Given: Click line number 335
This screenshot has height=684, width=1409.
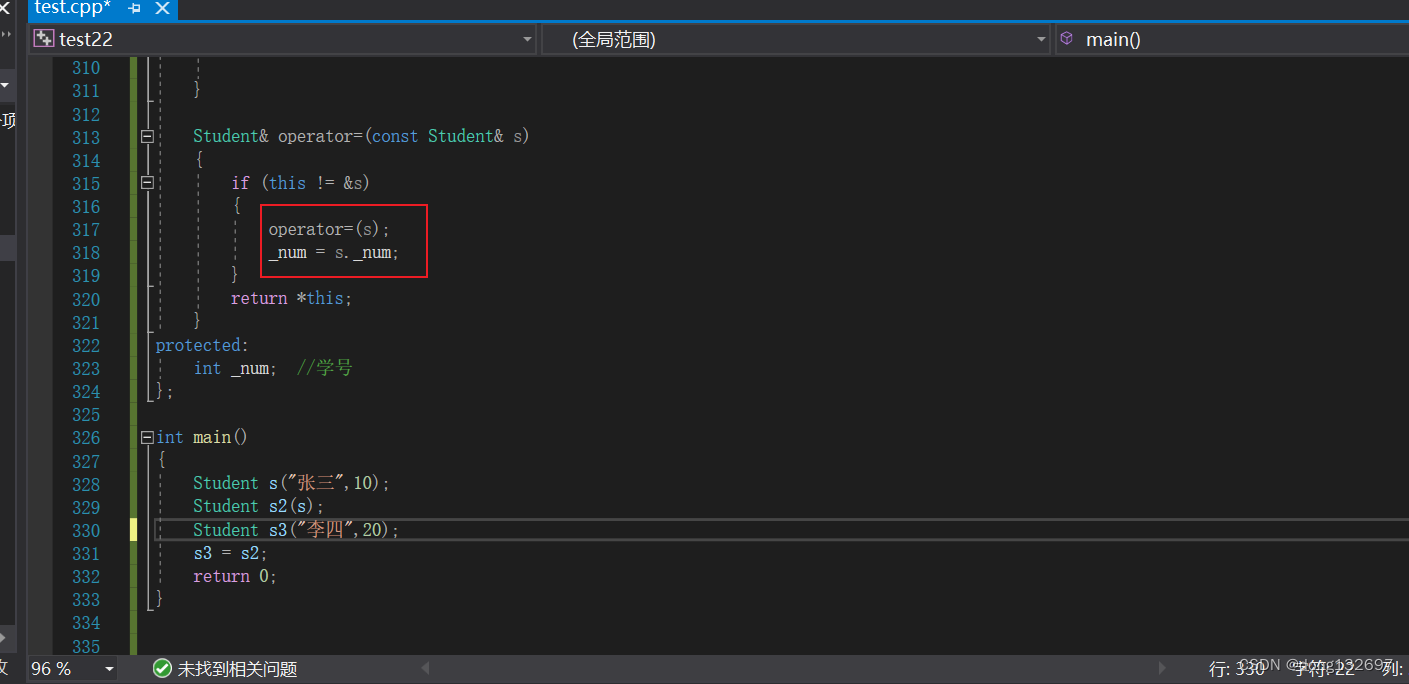Looking at the screenshot, I should [x=86, y=646].
